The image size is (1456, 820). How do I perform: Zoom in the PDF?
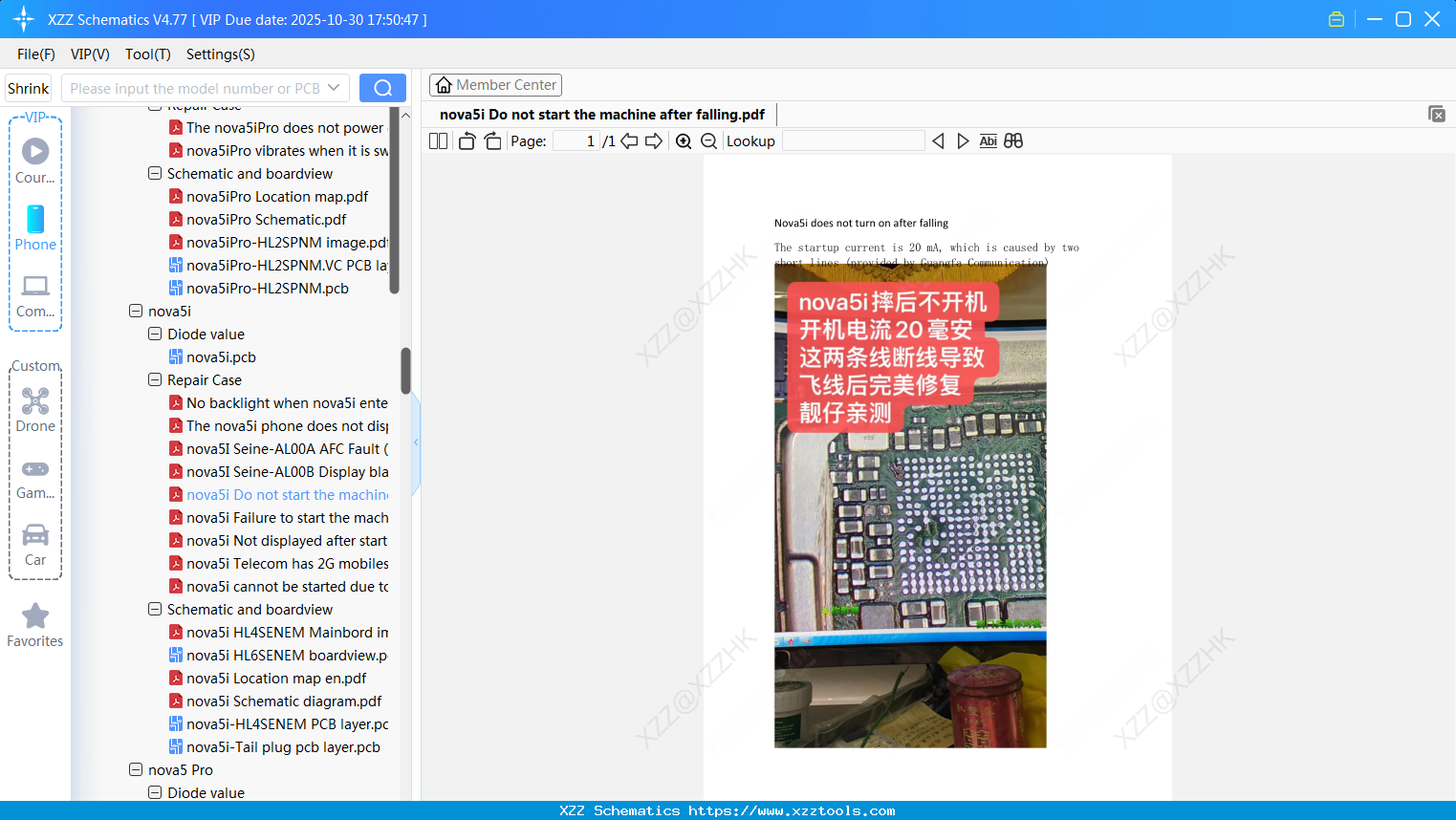pyautogui.click(x=684, y=140)
